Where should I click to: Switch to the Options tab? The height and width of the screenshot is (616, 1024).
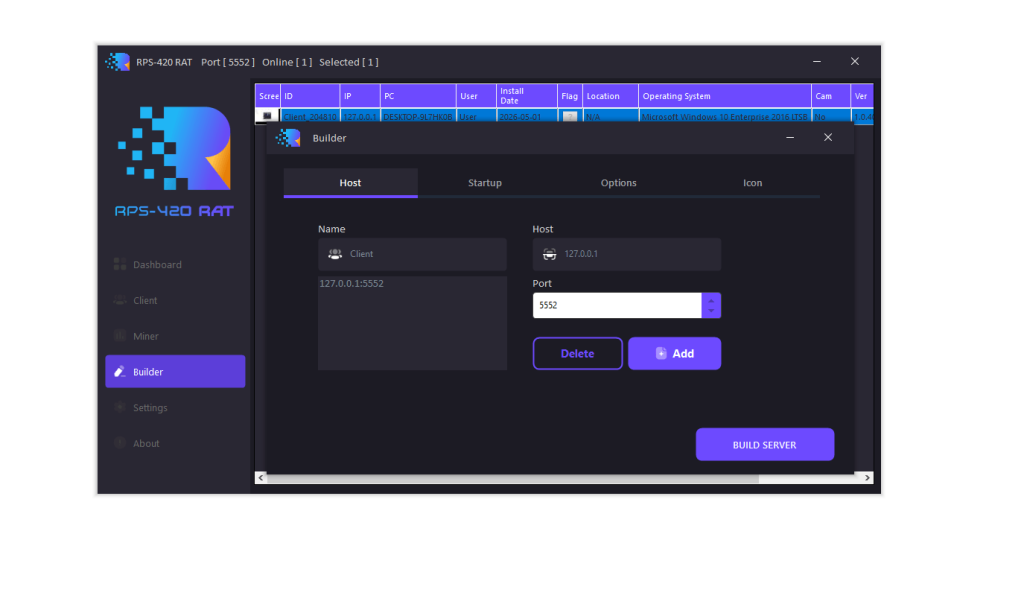point(618,183)
